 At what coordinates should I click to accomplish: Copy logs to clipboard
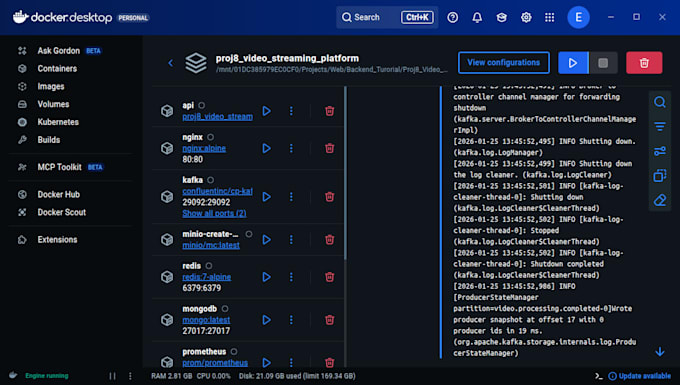click(x=660, y=176)
